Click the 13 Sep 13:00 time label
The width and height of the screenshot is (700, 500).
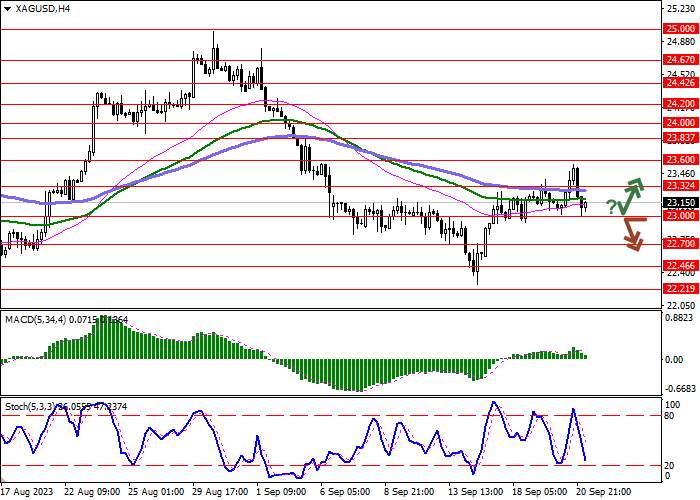pos(477,492)
